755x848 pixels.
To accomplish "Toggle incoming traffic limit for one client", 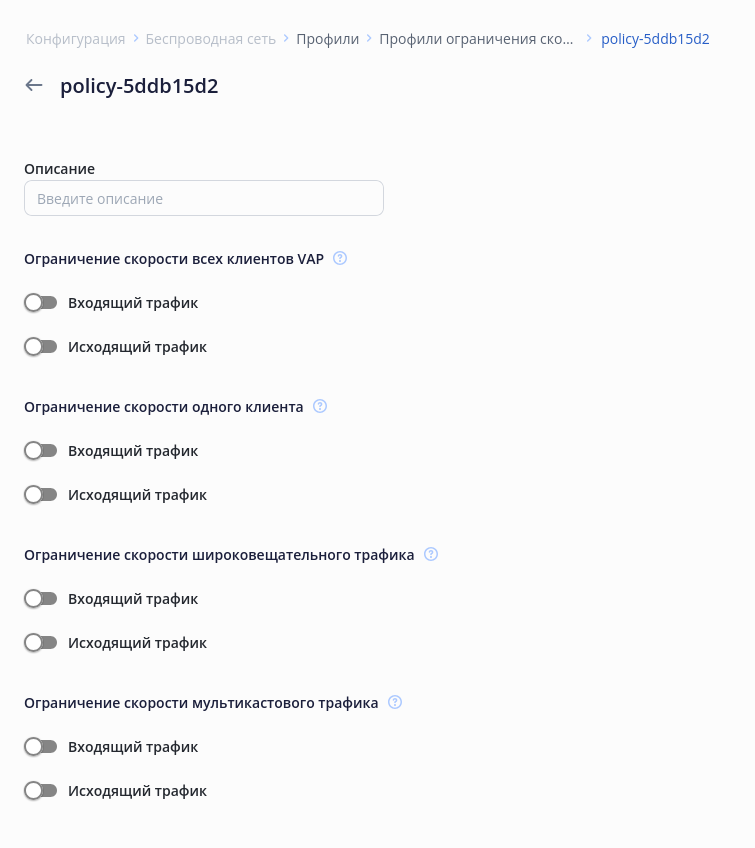I will click(41, 451).
